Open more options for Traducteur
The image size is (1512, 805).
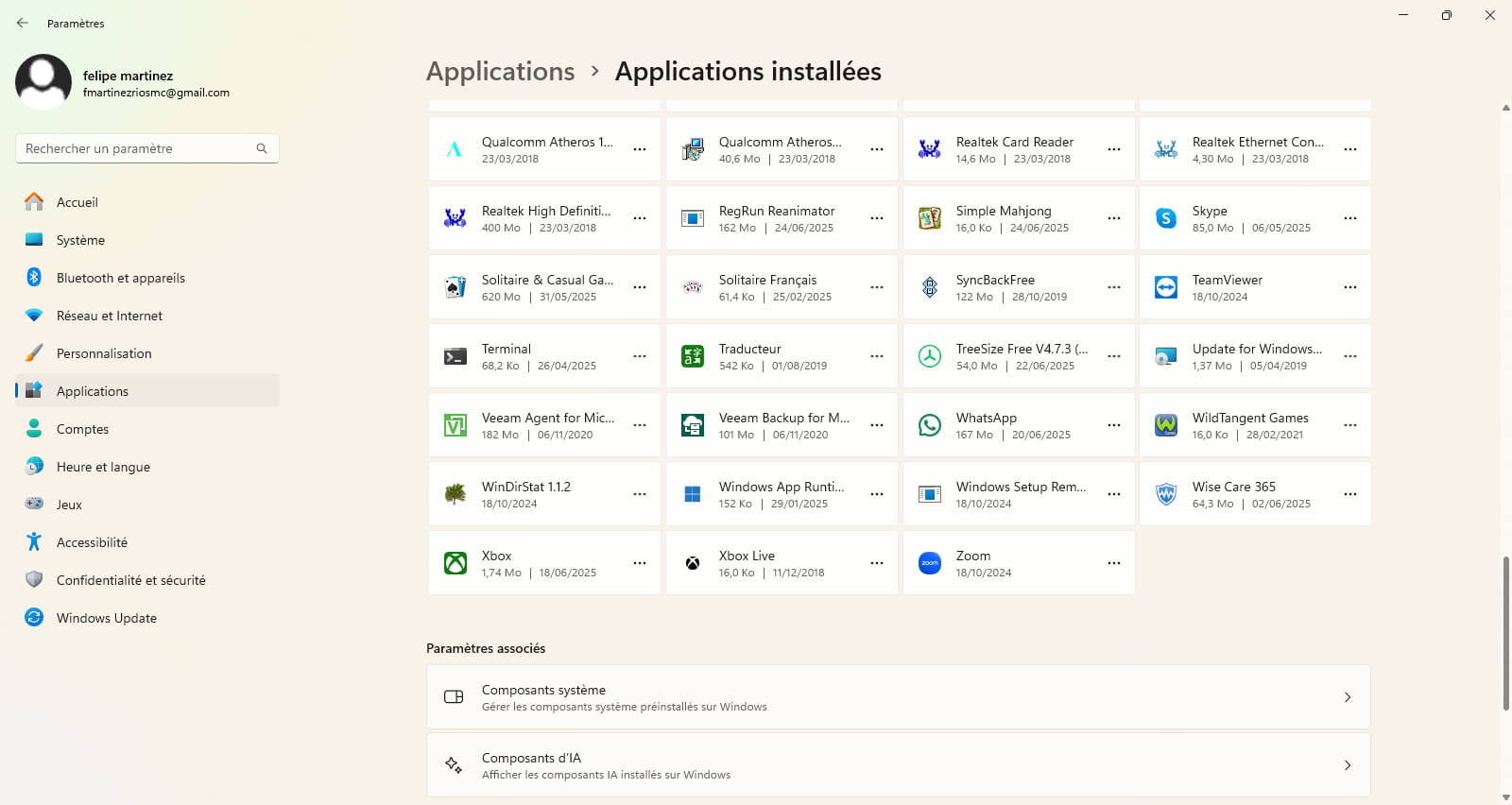click(x=877, y=356)
